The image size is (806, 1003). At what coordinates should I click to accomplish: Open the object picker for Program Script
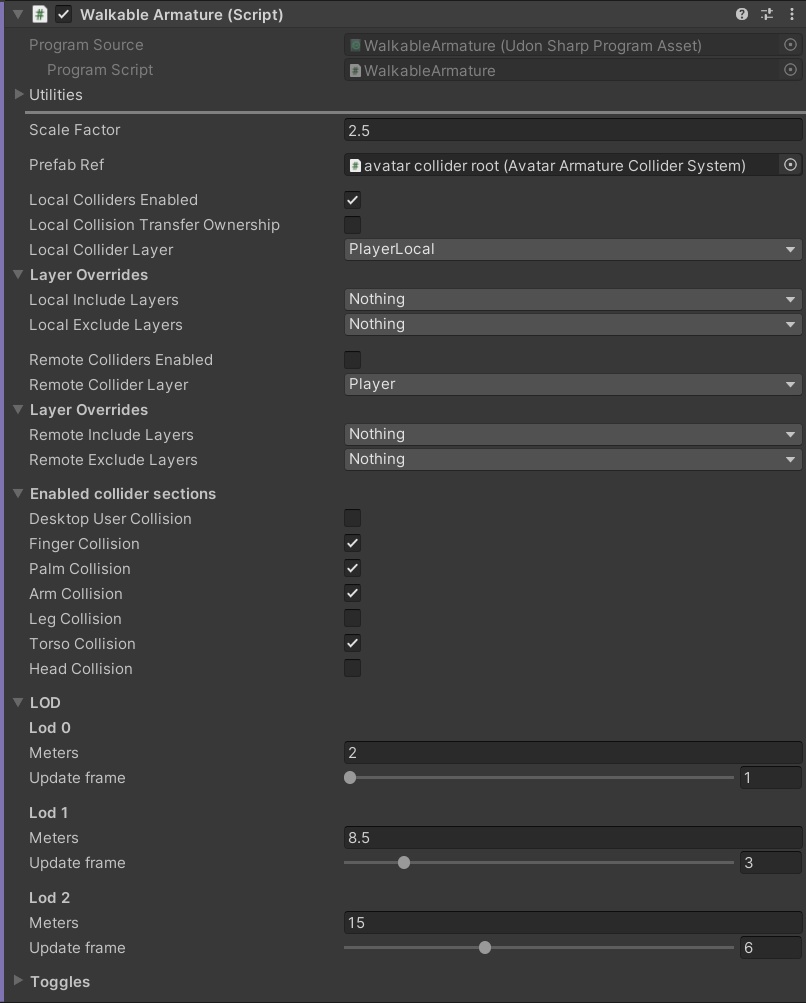[789, 70]
